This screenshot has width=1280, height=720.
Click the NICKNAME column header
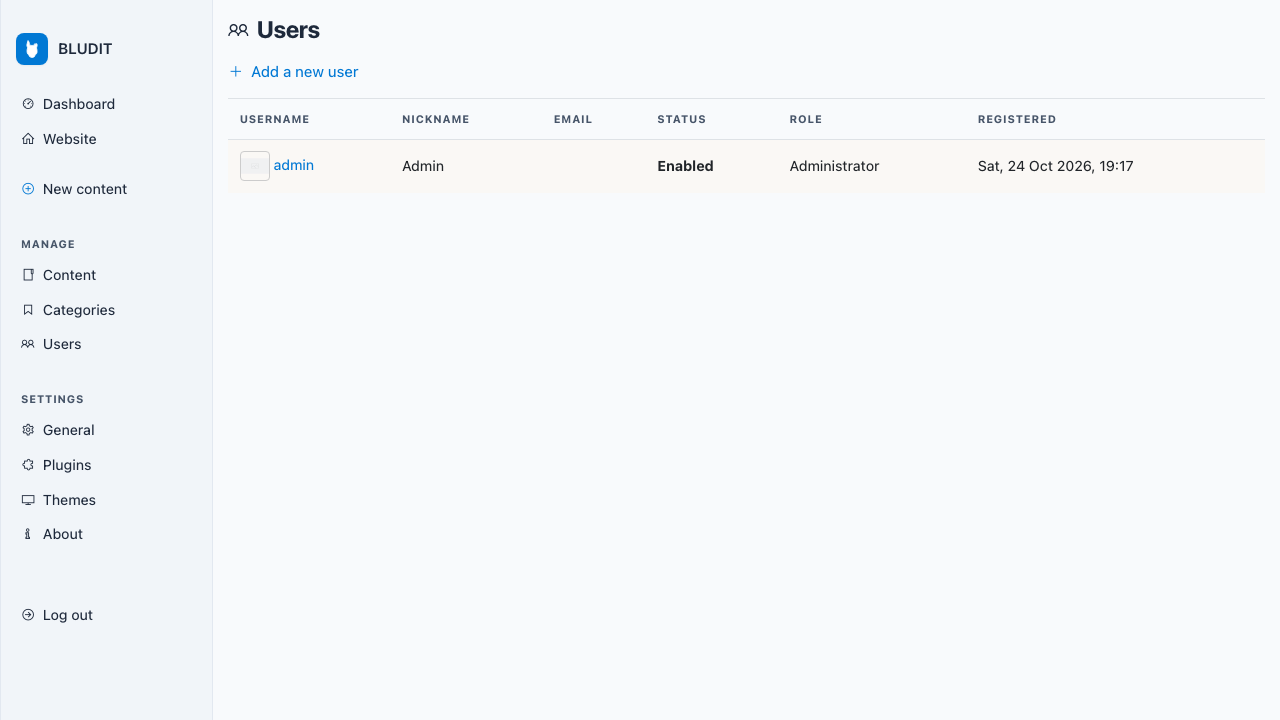click(436, 119)
